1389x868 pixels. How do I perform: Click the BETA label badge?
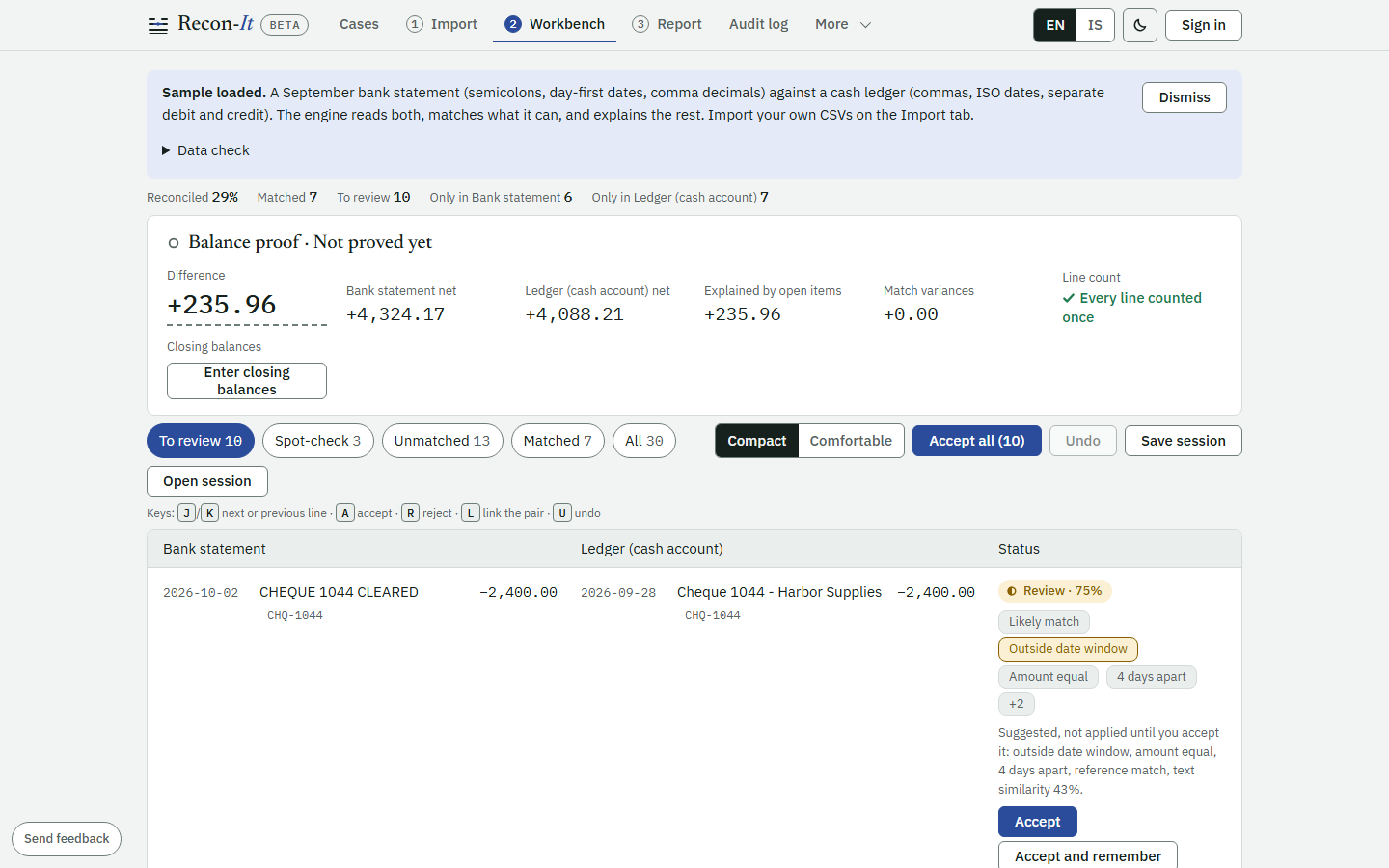(x=285, y=25)
